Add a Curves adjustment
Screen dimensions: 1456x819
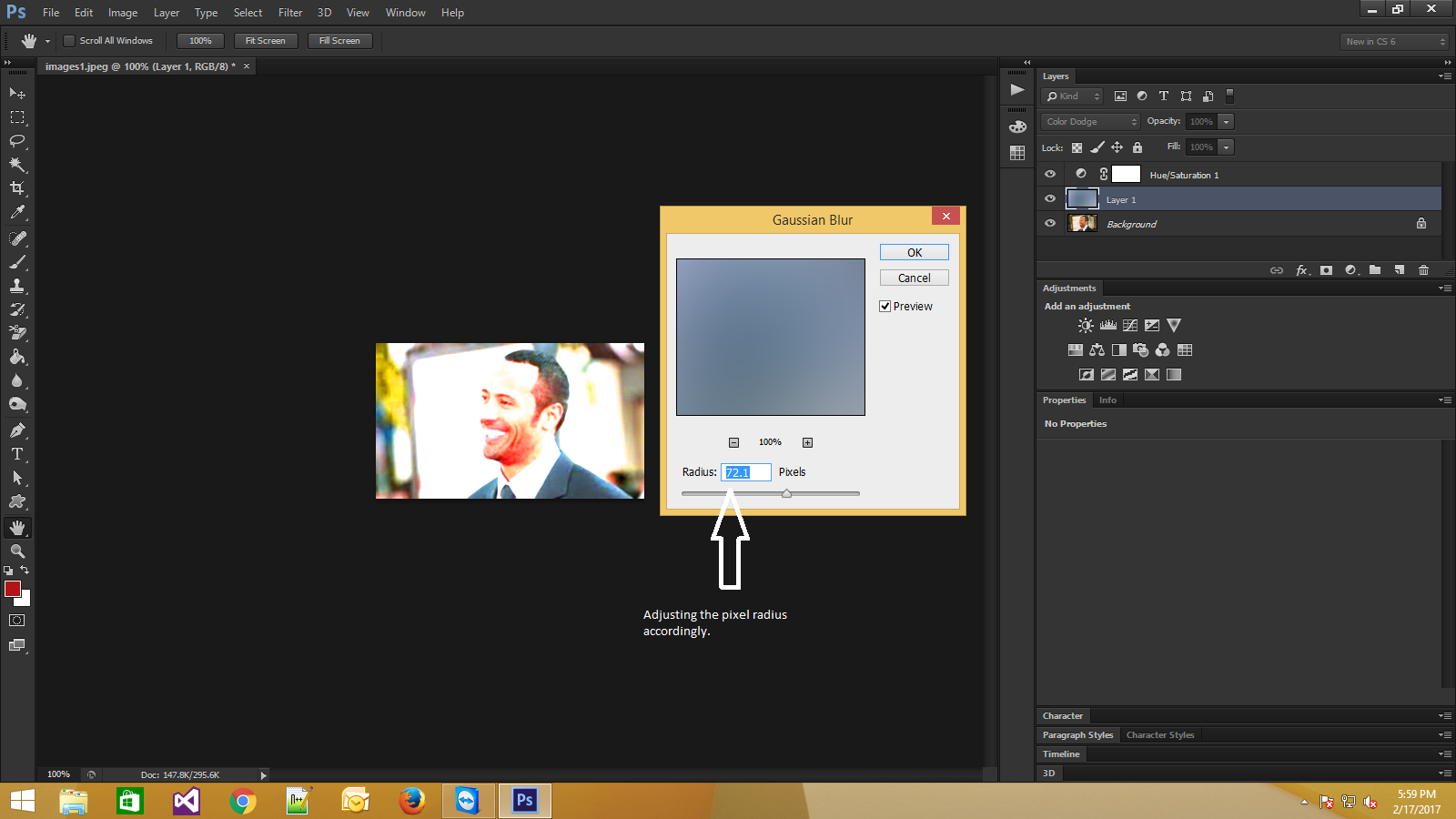point(1130,325)
